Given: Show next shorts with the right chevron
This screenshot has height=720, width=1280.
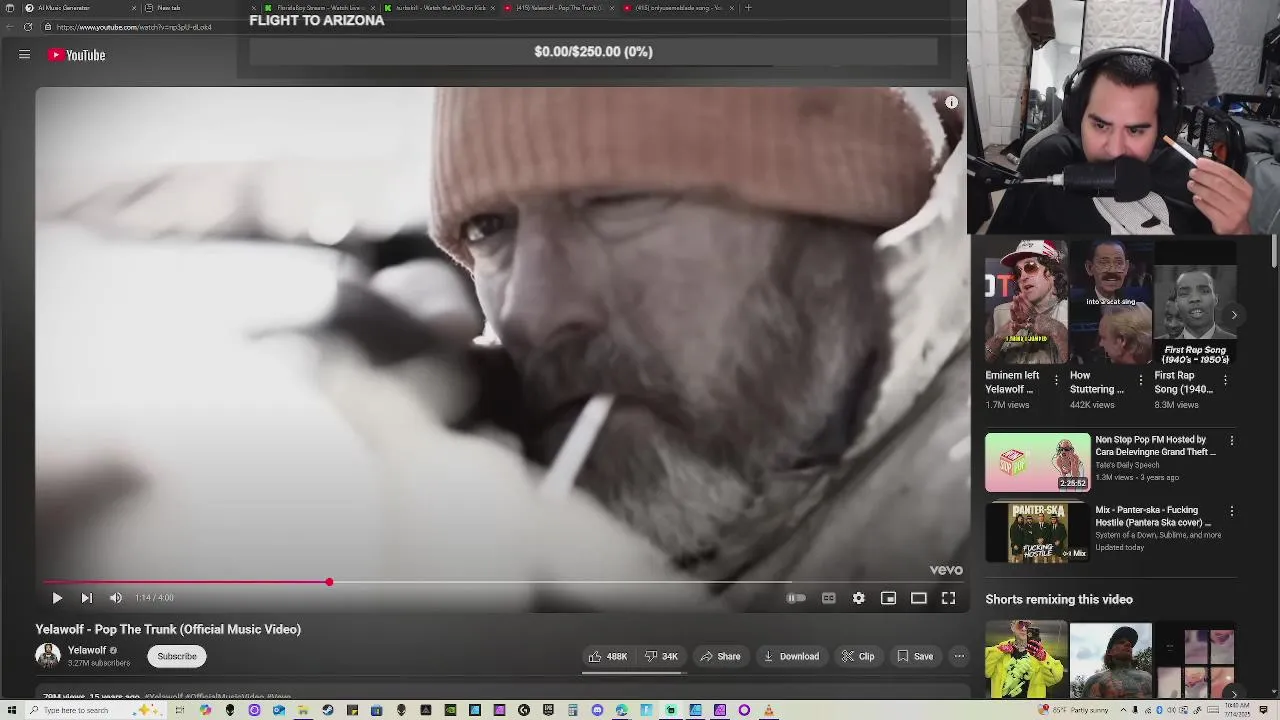Looking at the screenshot, I should pyautogui.click(x=1234, y=315).
